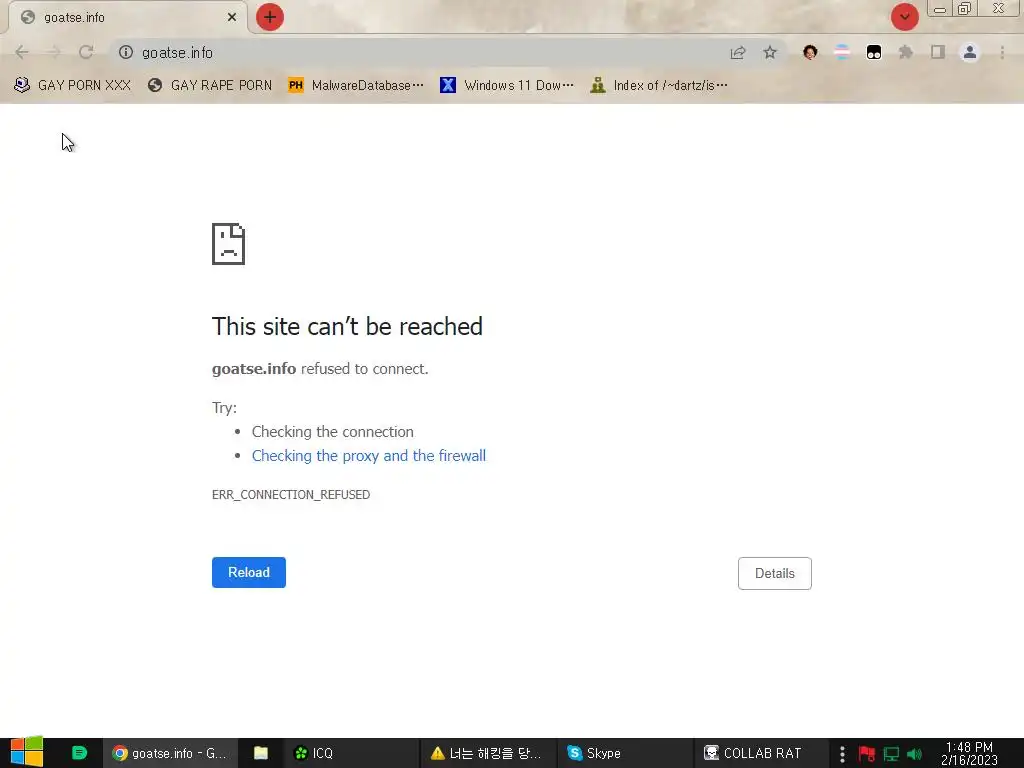Image resolution: width=1024 pixels, height=768 pixels.
Task: Switch to Chrome goatse.info taskbar item
Action: 170,753
